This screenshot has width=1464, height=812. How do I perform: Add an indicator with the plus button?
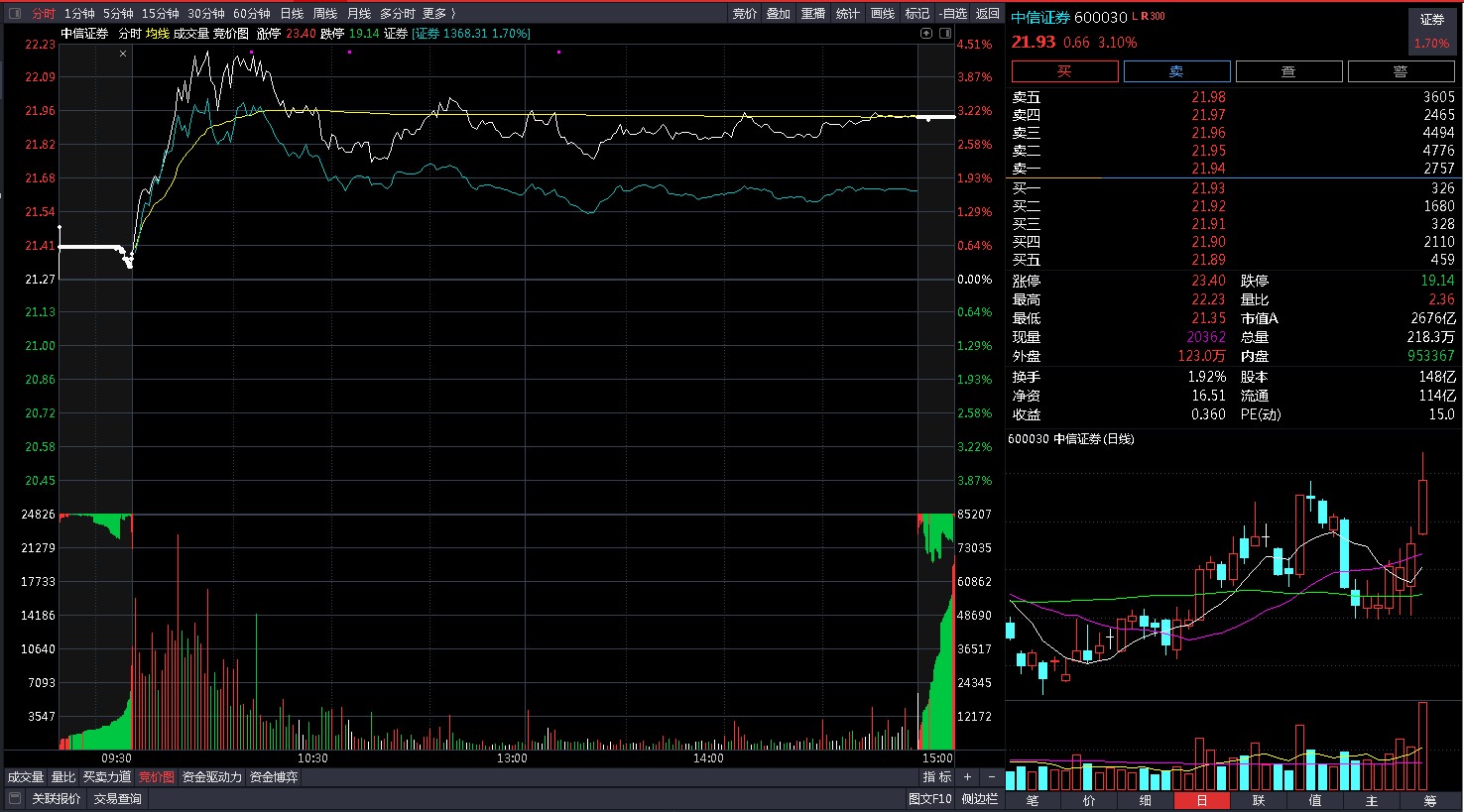968,777
